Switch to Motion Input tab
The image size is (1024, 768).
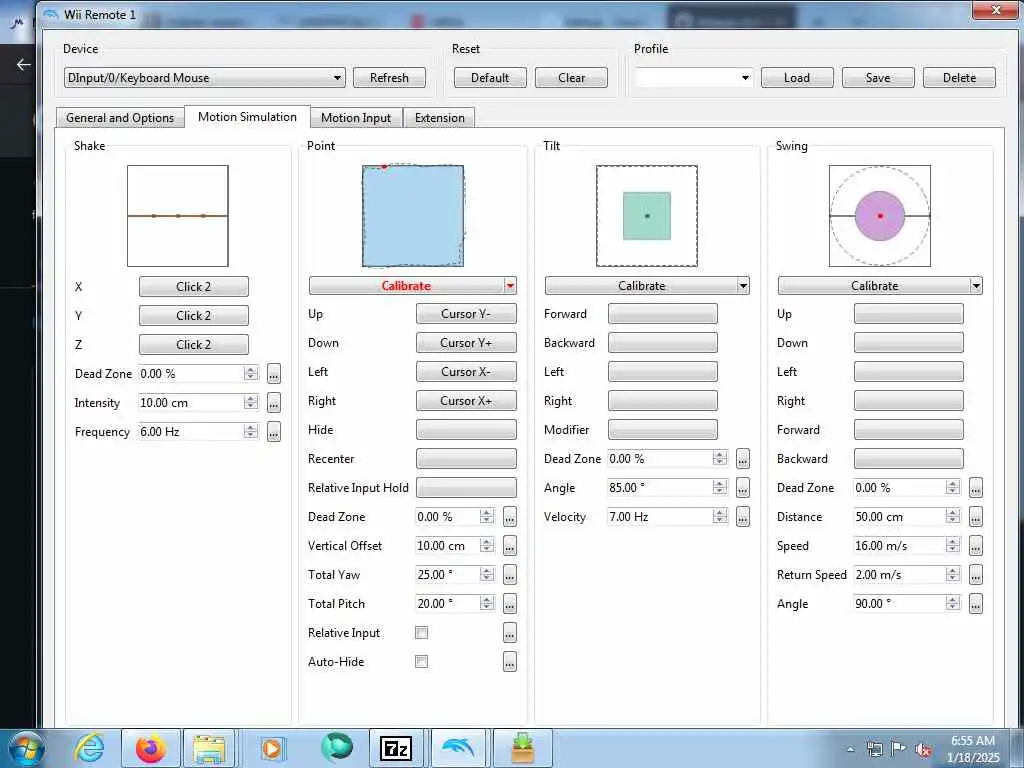(x=356, y=118)
